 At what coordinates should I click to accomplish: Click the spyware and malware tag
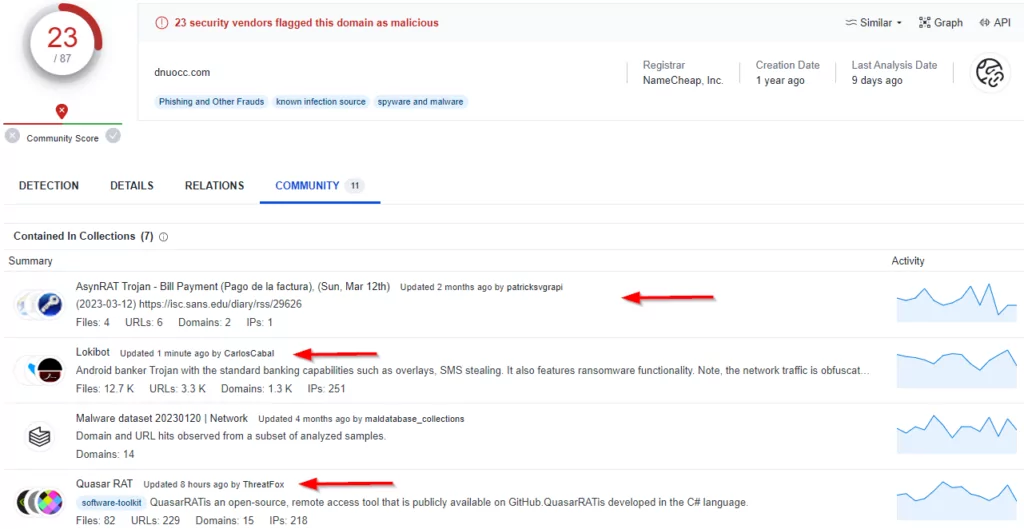421,102
